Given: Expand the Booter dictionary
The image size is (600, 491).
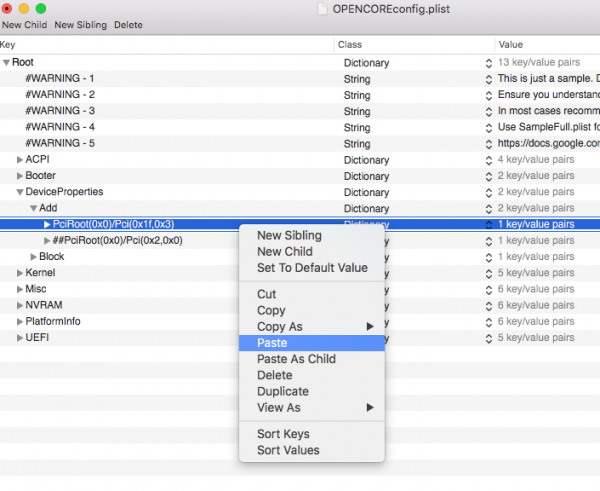Looking at the screenshot, I should (20, 176).
